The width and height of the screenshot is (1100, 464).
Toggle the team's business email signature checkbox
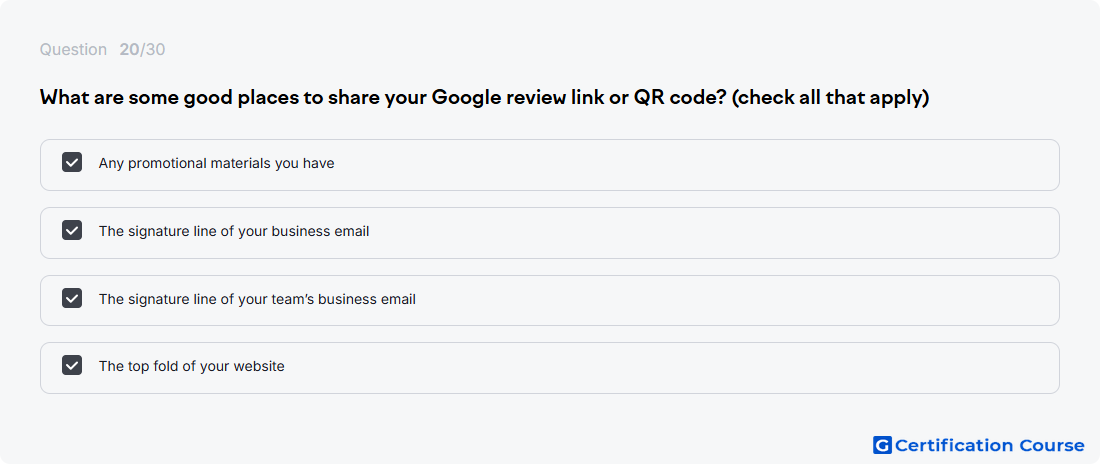(x=72, y=298)
